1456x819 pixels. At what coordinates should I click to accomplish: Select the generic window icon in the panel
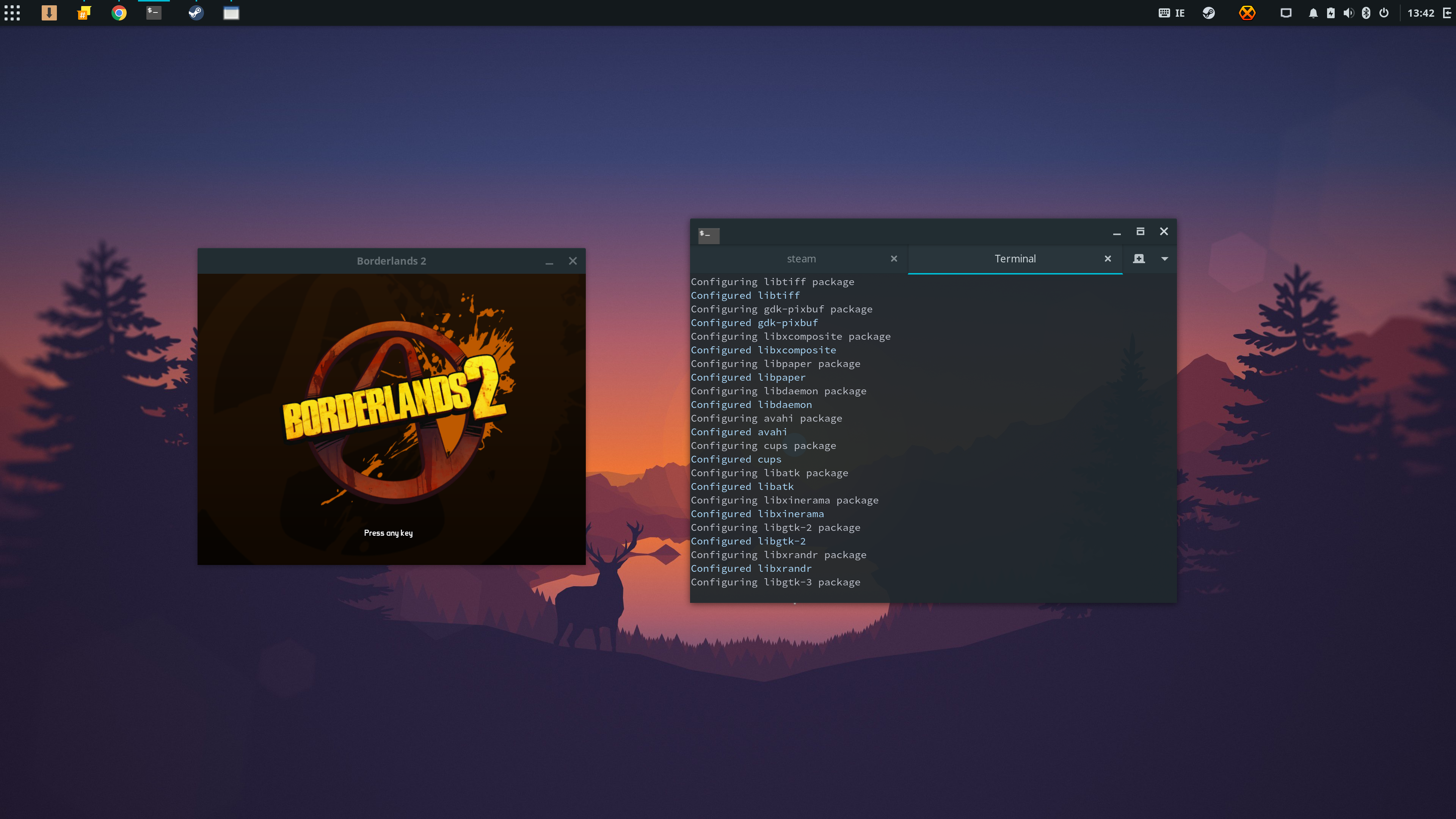click(231, 13)
